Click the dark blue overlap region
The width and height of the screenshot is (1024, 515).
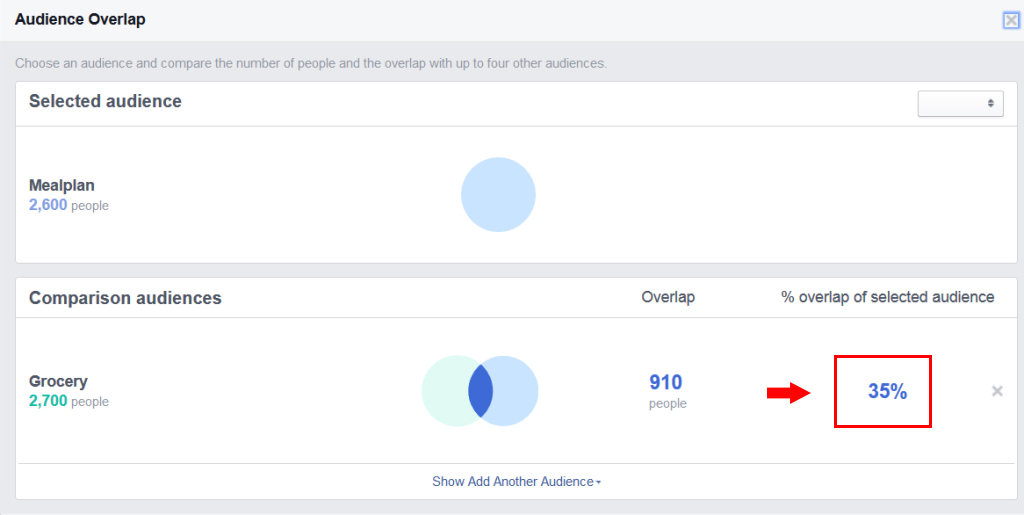[x=480, y=391]
